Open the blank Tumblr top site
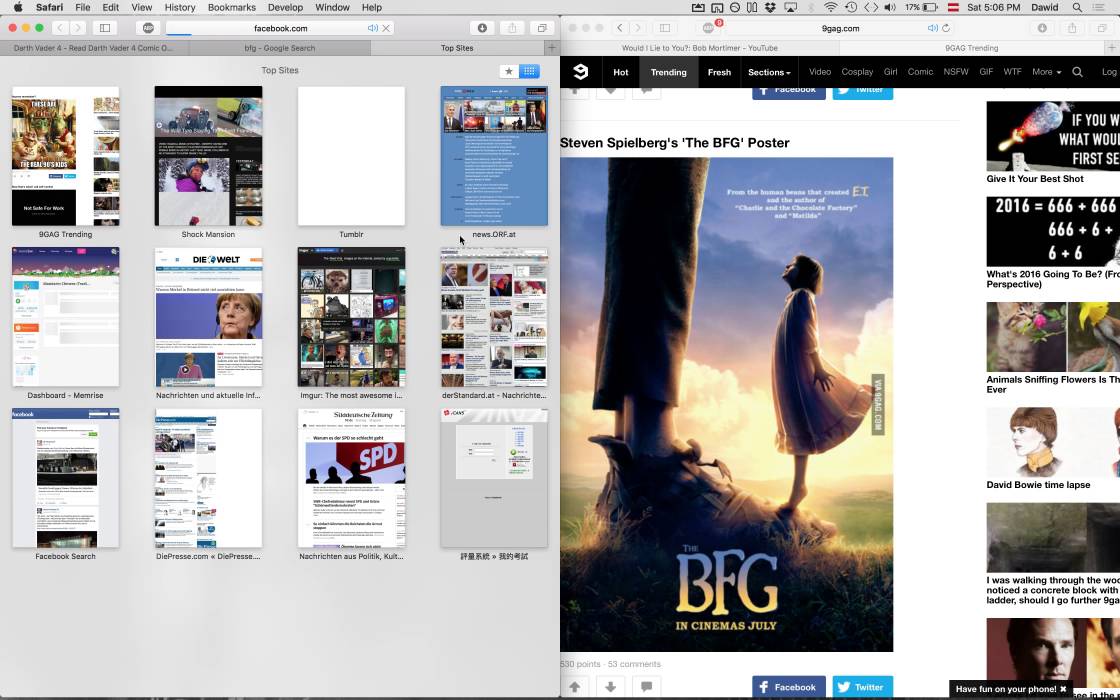 click(351, 156)
